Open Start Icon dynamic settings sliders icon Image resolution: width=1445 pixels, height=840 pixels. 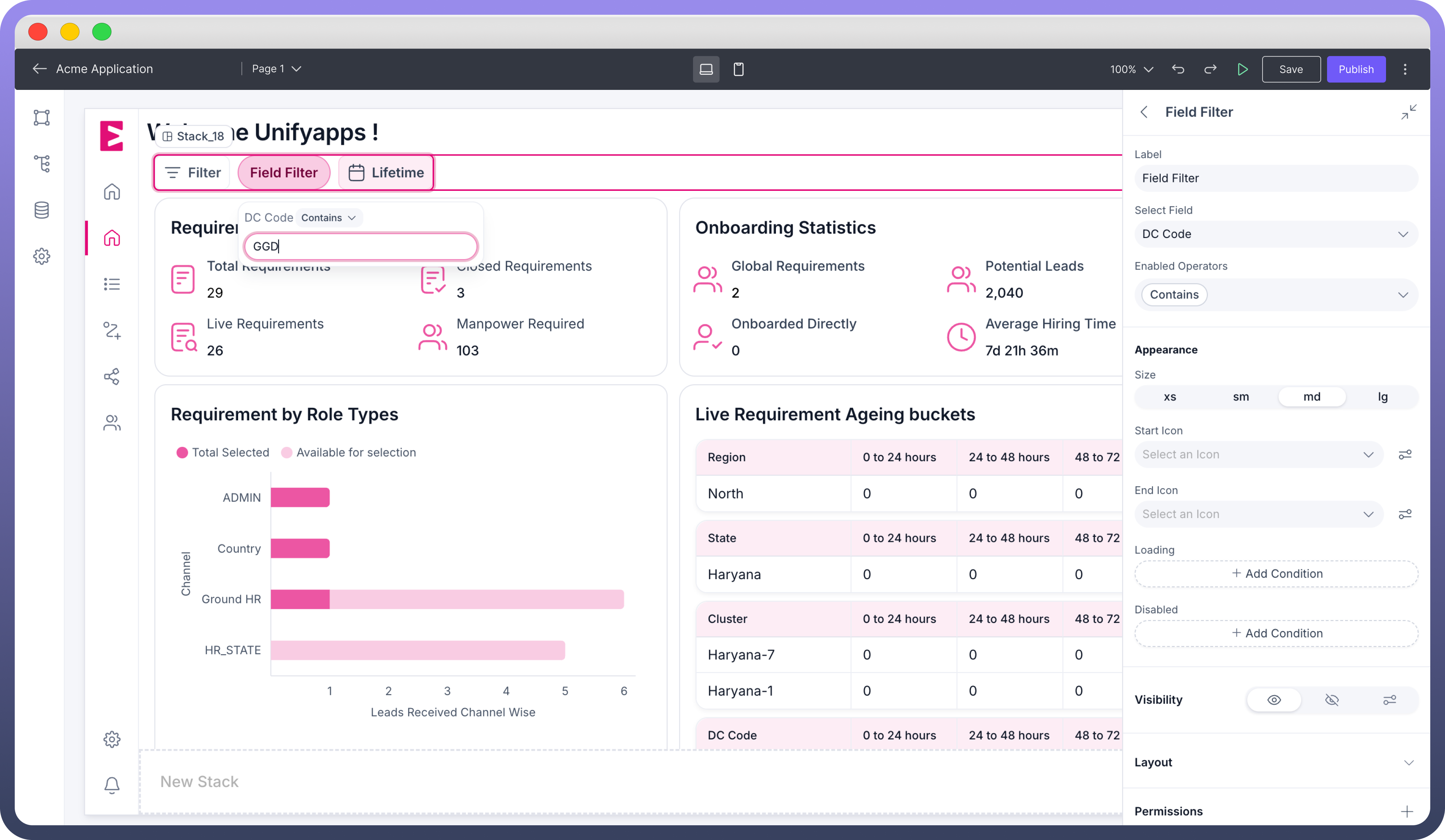click(1404, 454)
